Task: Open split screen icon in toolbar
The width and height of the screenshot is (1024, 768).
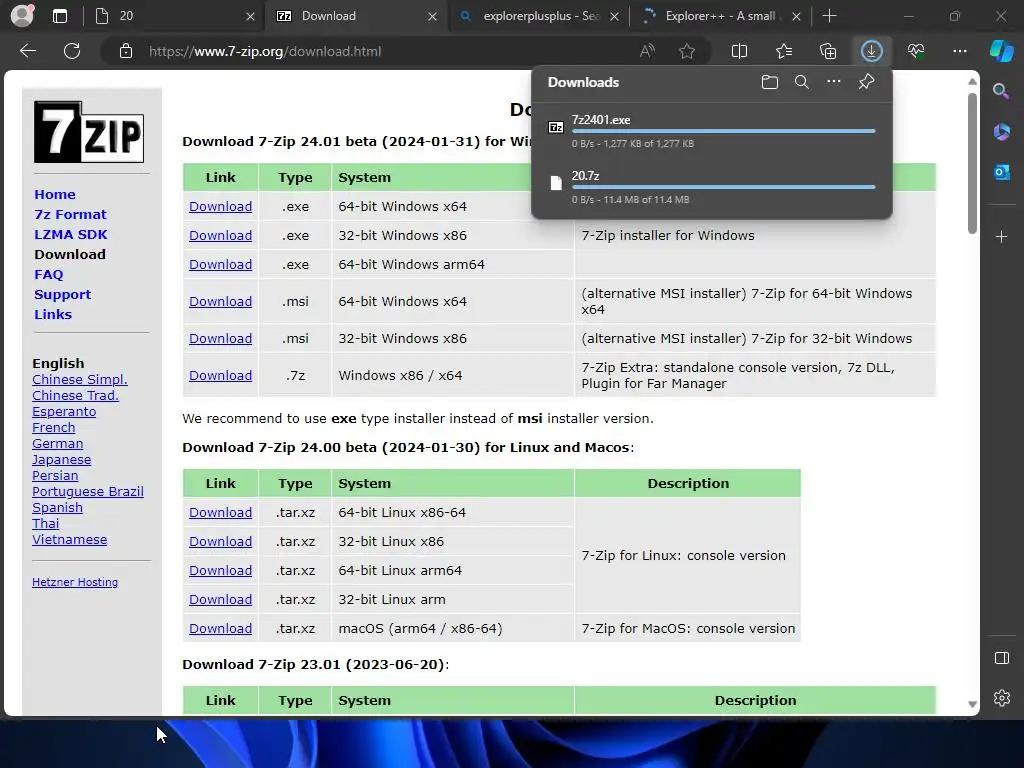Action: tap(739, 51)
